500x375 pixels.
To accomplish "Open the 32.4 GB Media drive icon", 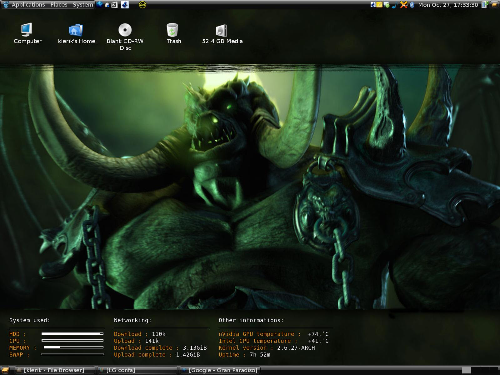I will tap(222, 33).
